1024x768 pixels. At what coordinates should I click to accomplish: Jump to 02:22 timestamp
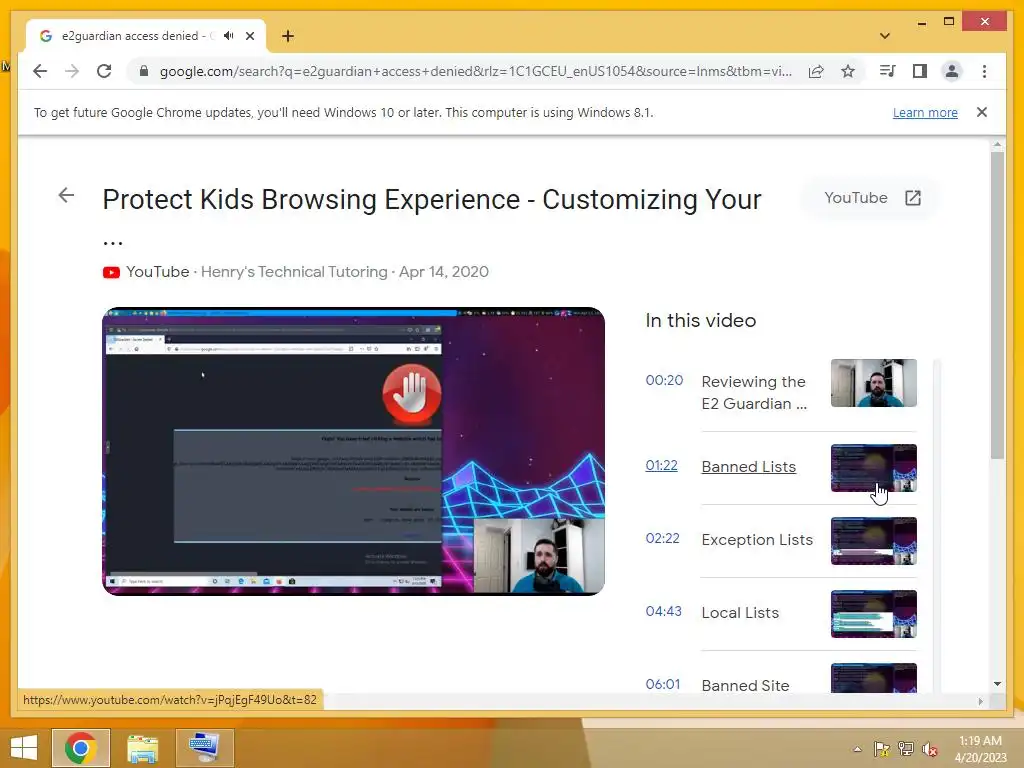coord(662,538)
